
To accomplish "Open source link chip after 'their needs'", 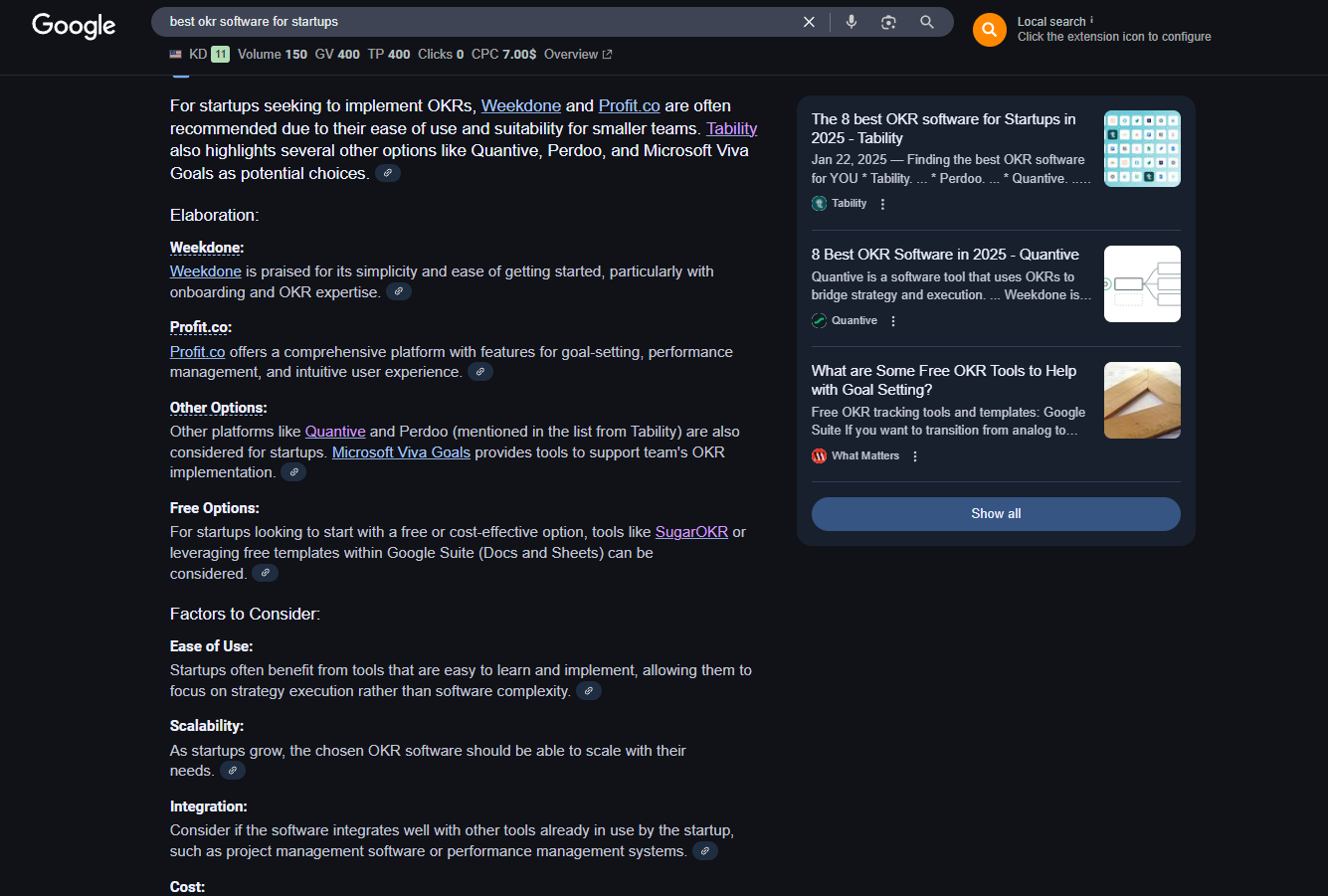I will tap(232, 771).
